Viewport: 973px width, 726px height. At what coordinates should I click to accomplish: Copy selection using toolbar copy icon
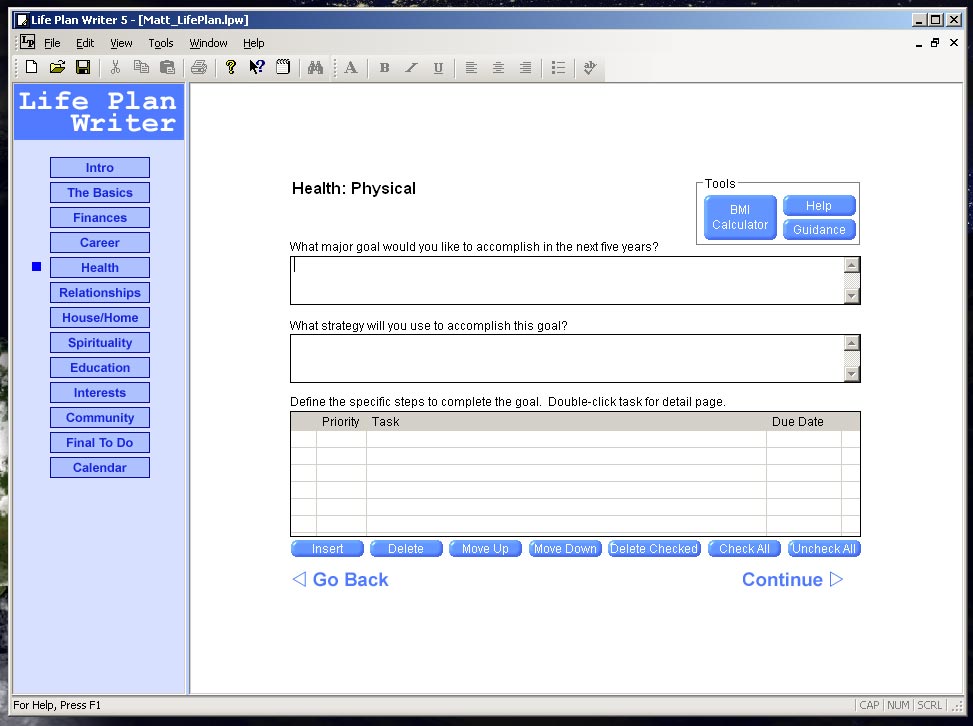point(141,67)
